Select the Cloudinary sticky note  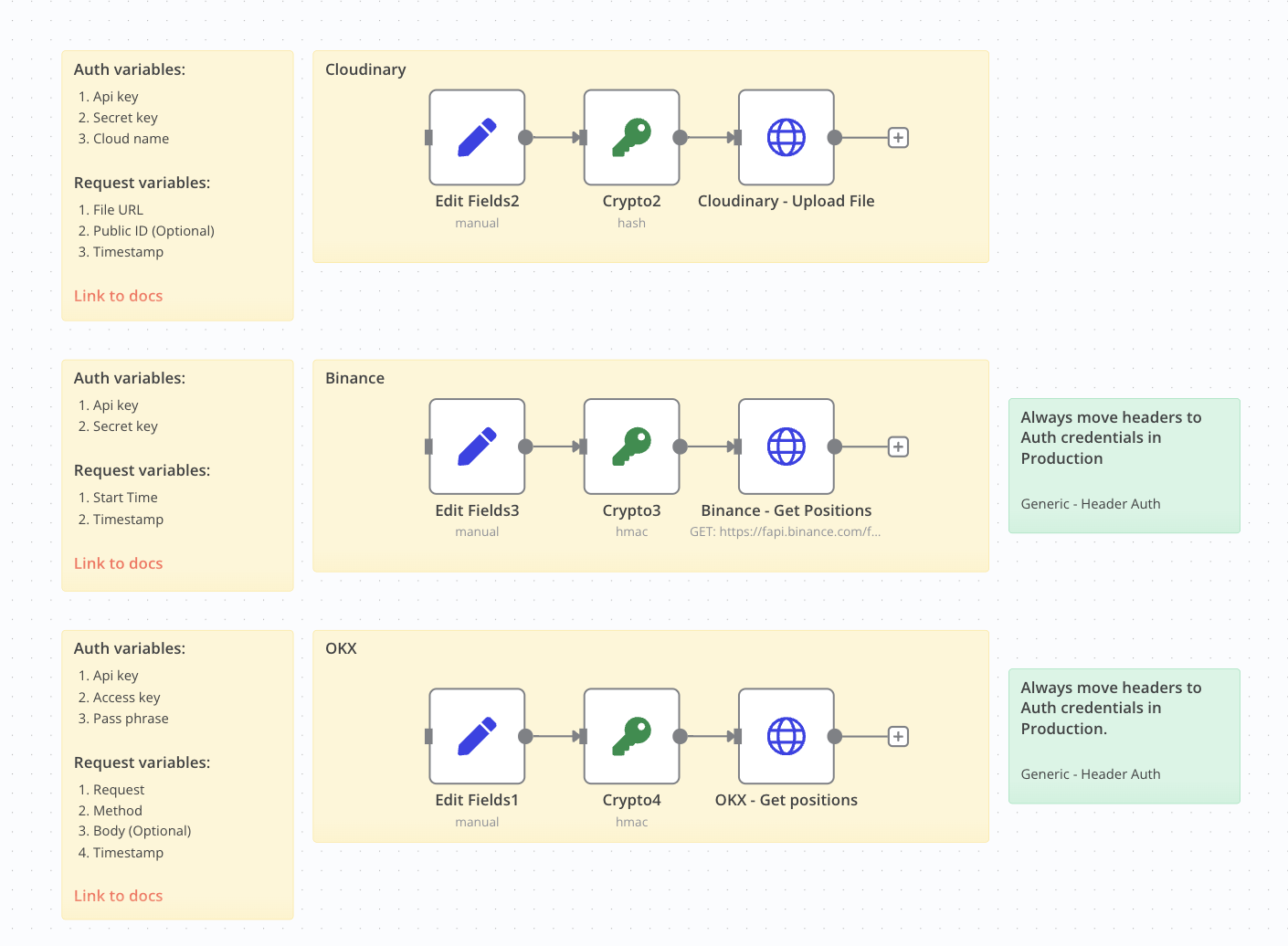point(365,69)
